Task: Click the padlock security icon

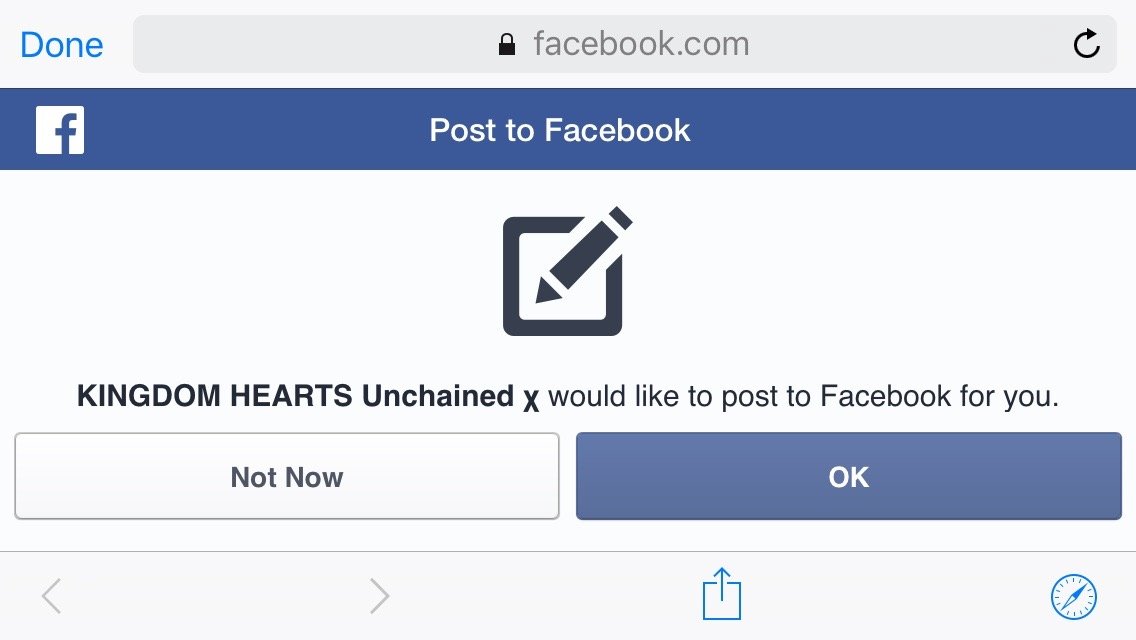Action: click(507, 45)
